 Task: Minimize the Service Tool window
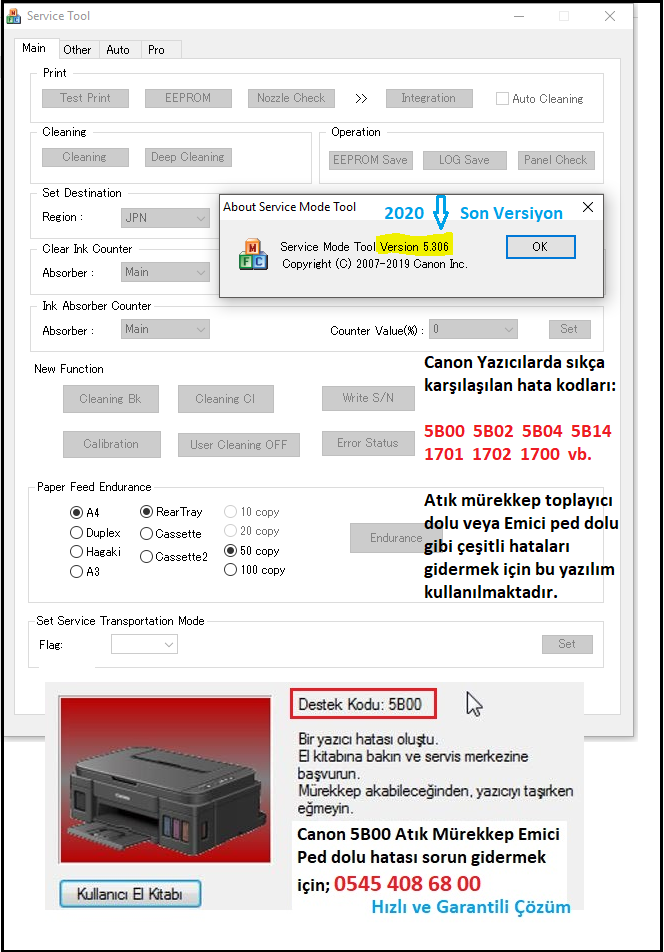519,16
